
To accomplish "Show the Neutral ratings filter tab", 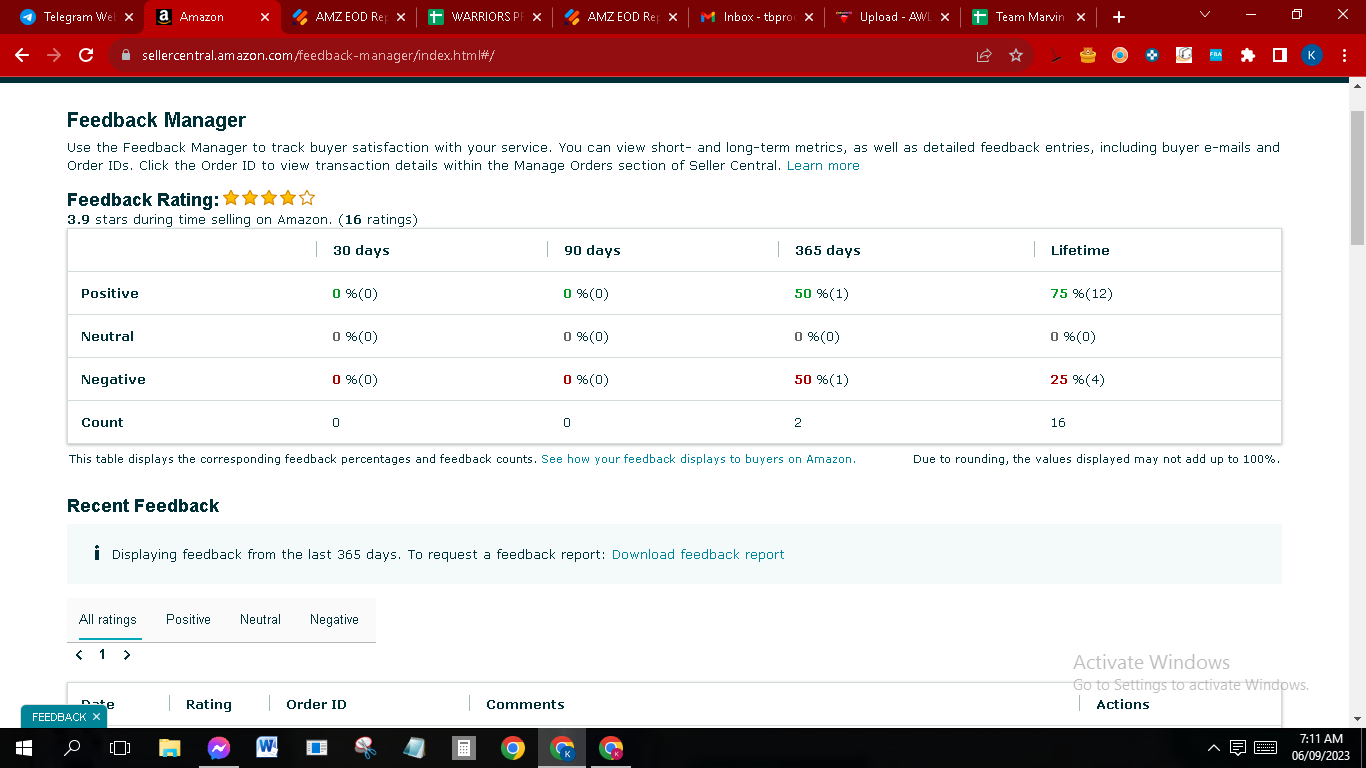I will 260,620.
